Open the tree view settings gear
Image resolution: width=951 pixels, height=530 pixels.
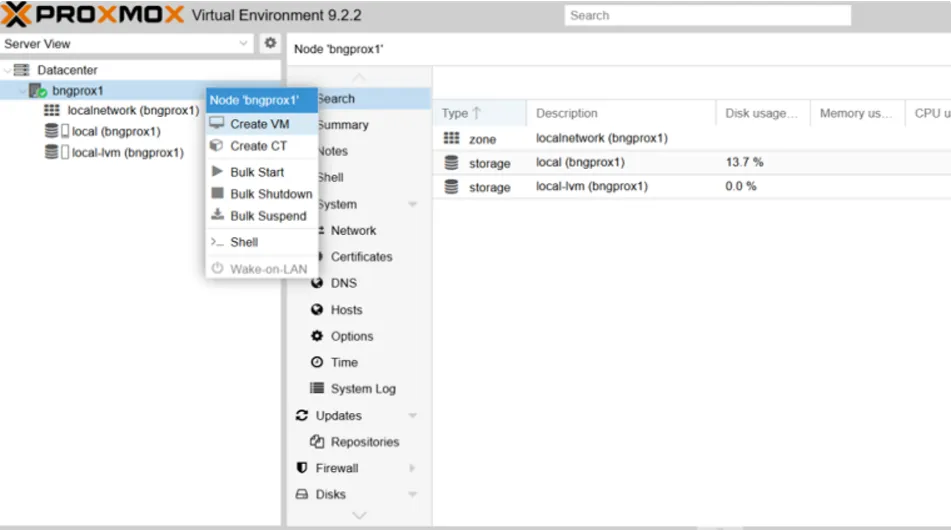click(x=270, y=43)
